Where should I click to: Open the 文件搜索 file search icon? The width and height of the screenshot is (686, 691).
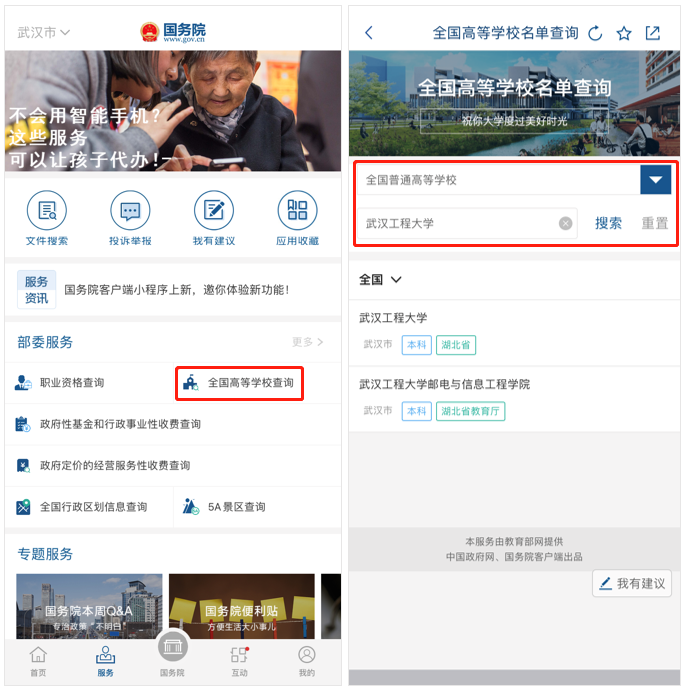coord(47,210)
